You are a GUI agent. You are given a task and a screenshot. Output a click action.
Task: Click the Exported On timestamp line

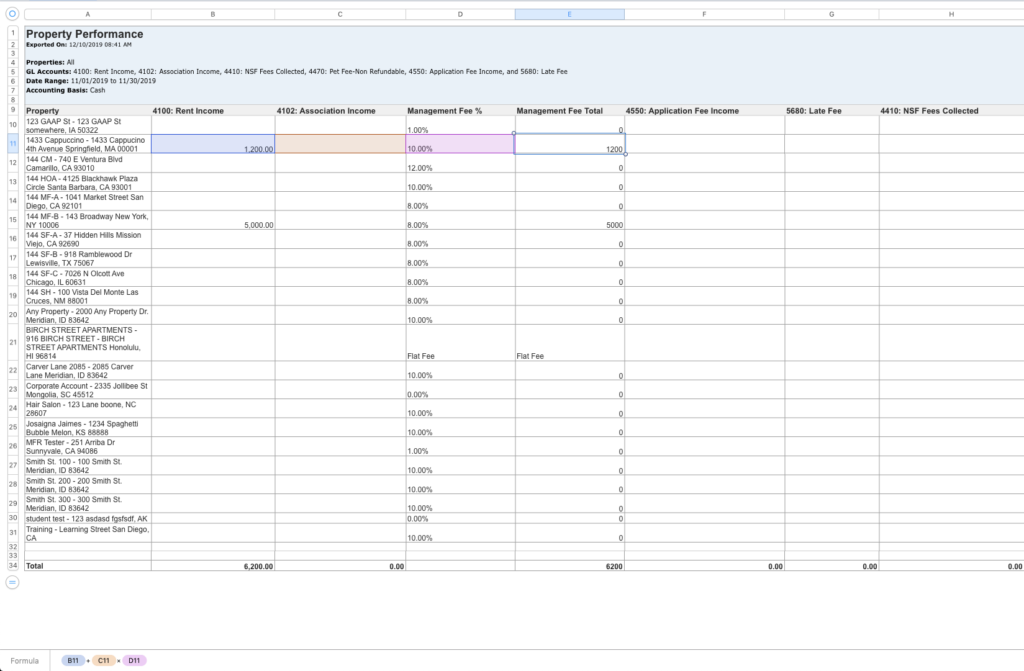pyautogui.click(x=78, y=44)
